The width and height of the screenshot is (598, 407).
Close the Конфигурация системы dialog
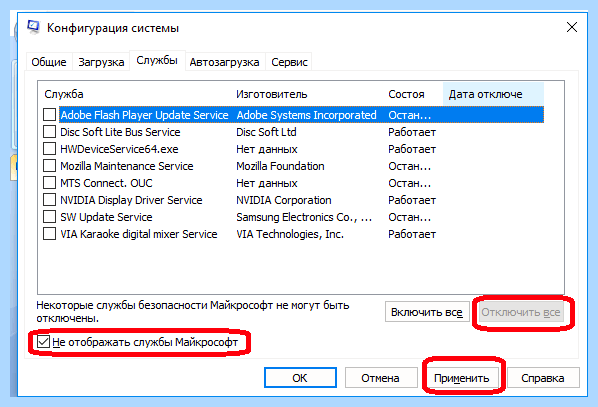(x=572, y=27)
